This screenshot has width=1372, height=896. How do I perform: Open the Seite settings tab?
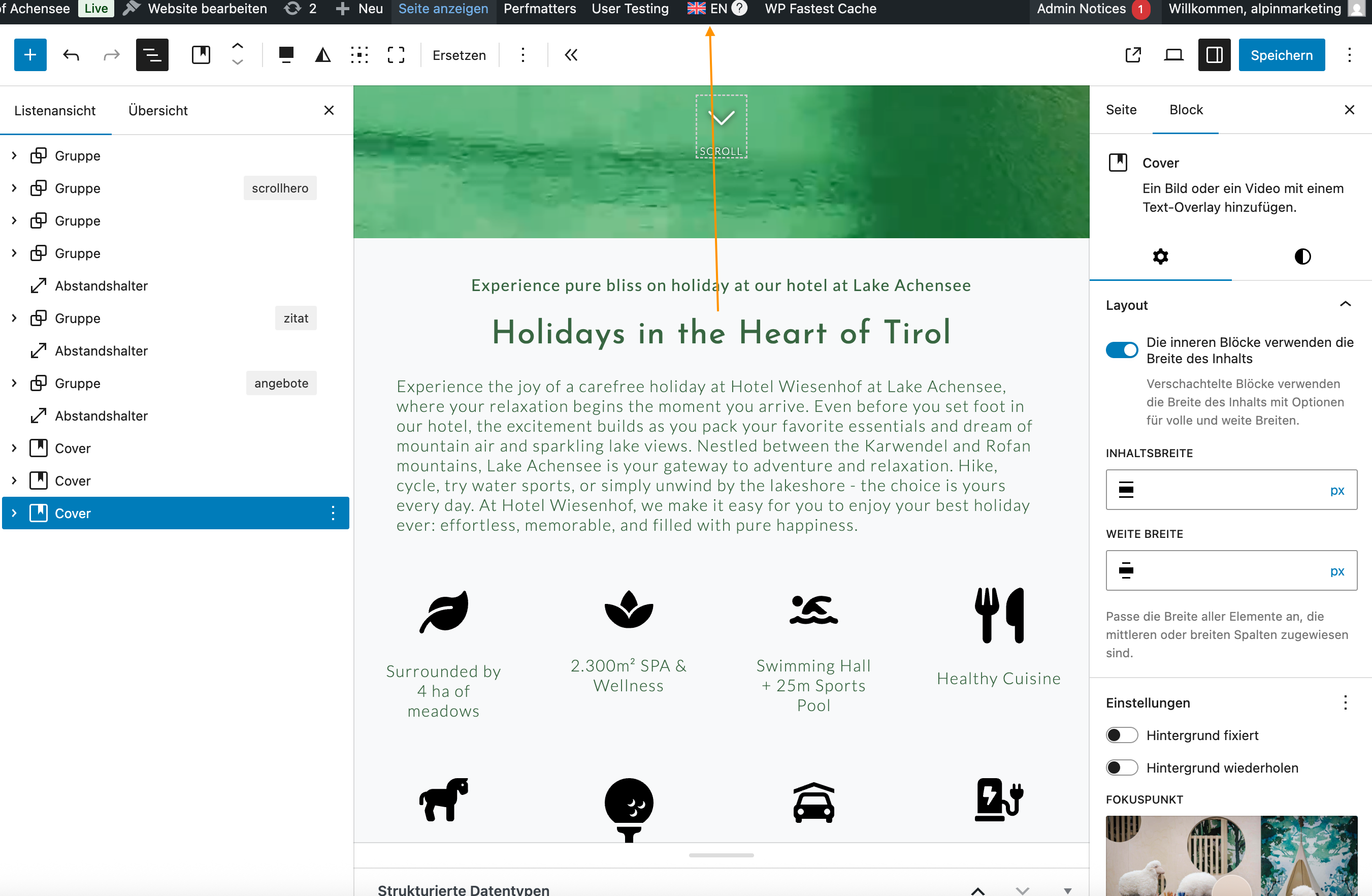coord(1121,110)
